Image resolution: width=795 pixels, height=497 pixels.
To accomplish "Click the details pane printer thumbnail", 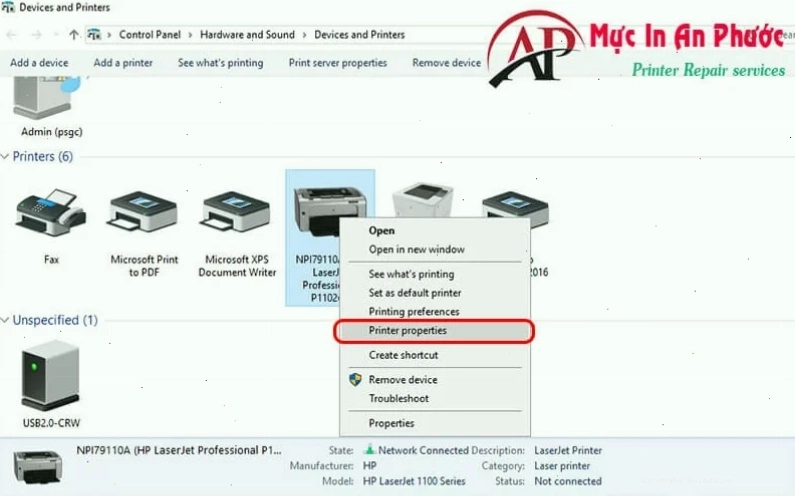I will [x=38, y=467].
